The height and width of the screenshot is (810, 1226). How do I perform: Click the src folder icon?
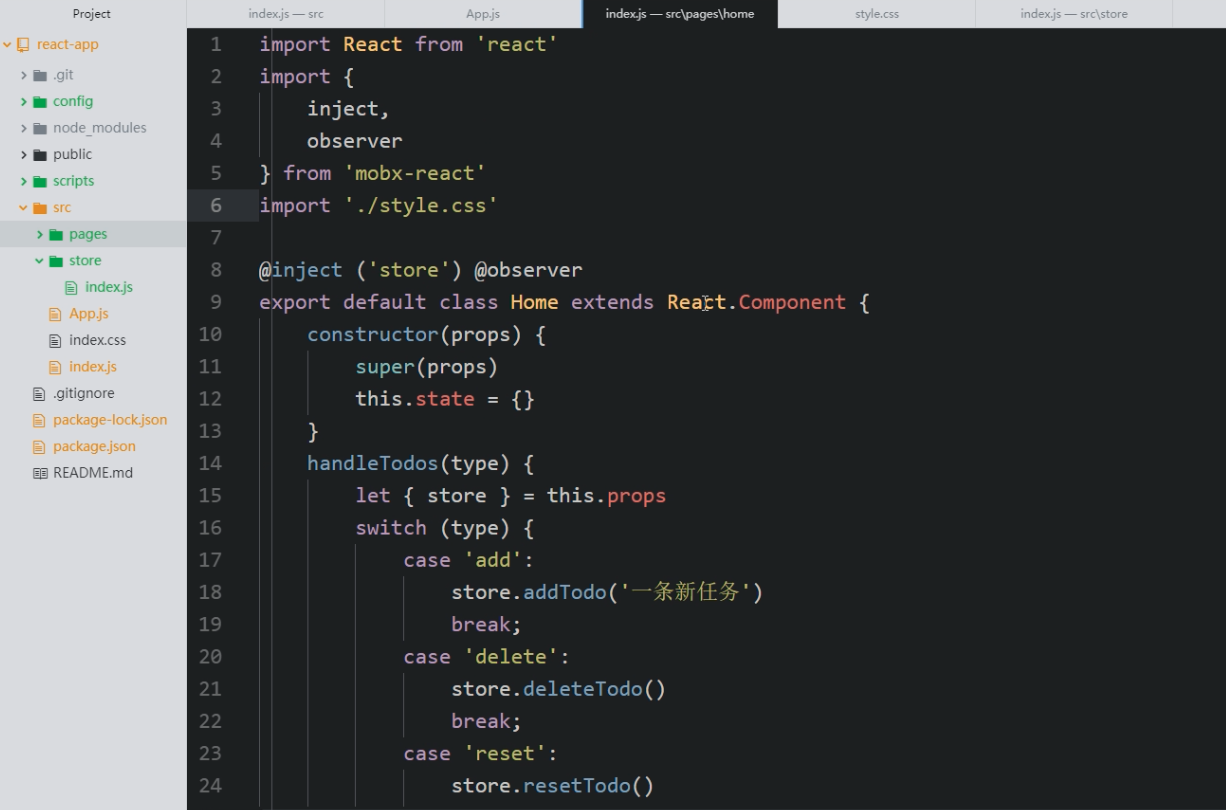click(40, 208)
